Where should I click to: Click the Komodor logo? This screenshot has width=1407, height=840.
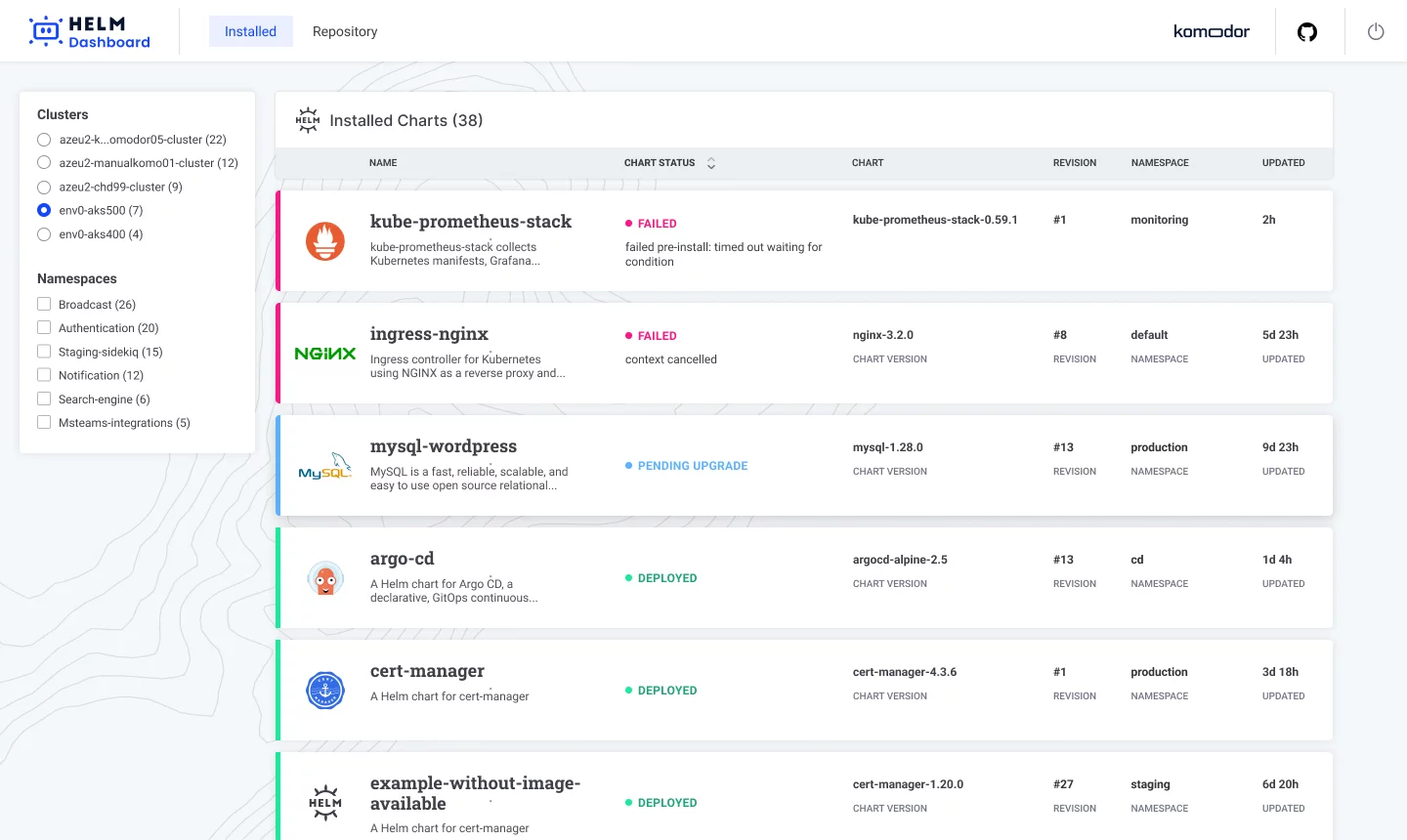1212,31
